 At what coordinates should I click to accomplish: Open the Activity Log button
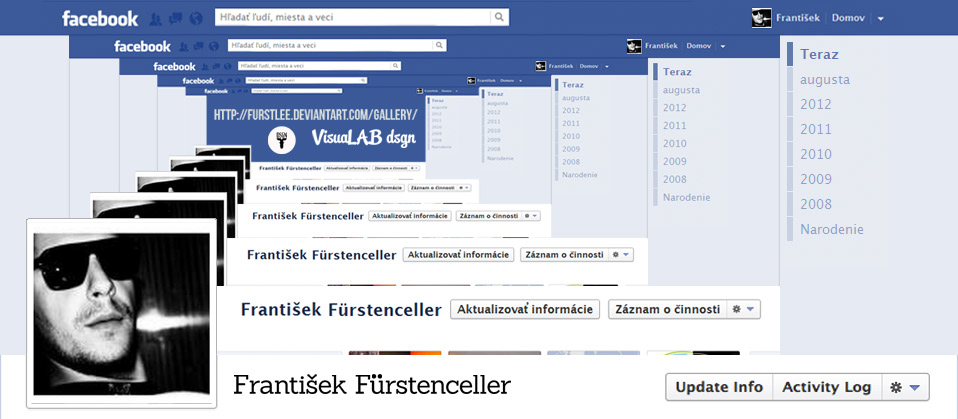[x=827, y=388]
